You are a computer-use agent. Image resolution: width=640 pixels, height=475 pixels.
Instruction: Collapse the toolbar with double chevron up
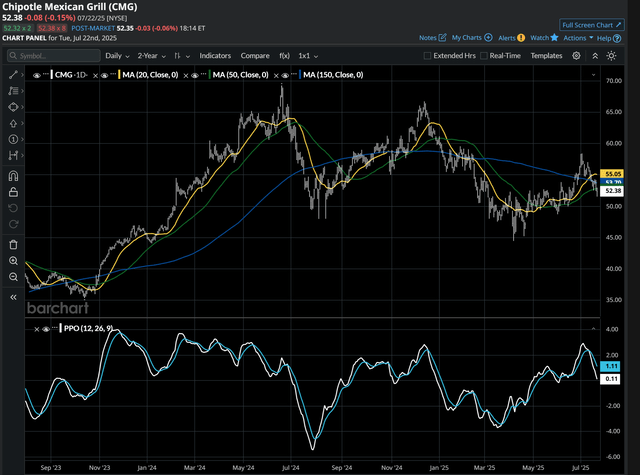point(595,56)
